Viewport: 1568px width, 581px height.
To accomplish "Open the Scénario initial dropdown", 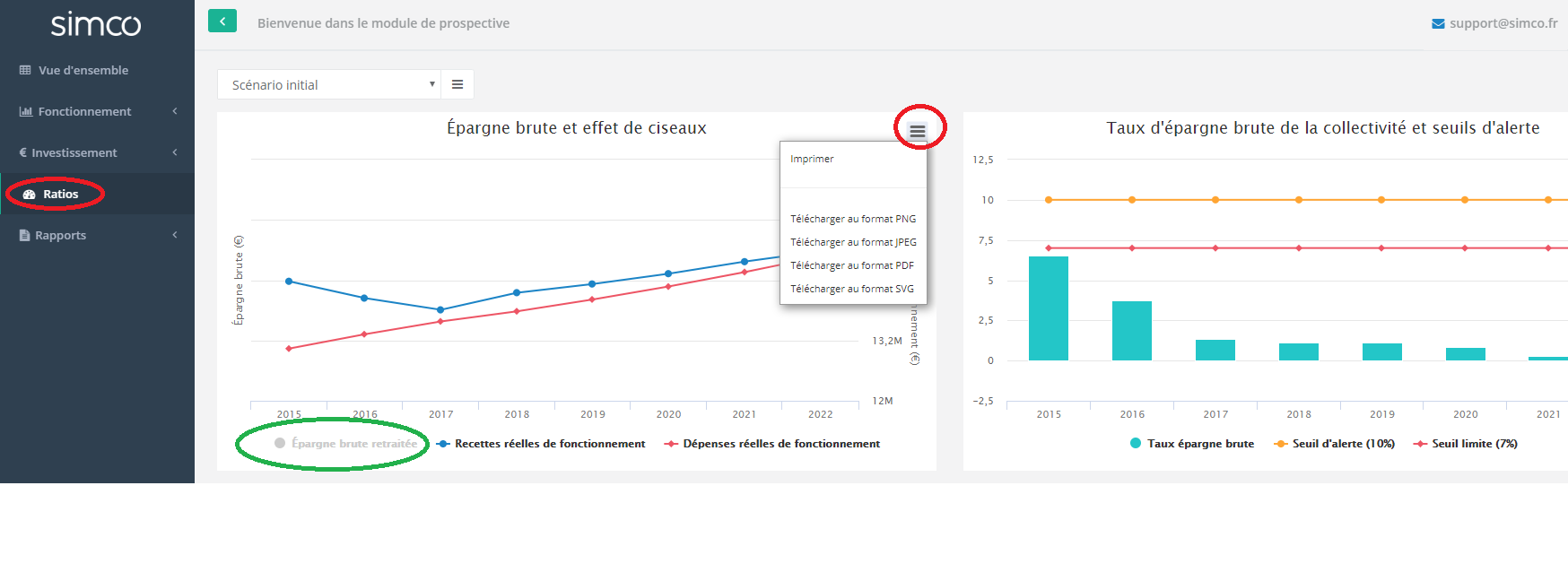I will coord(329,84).
